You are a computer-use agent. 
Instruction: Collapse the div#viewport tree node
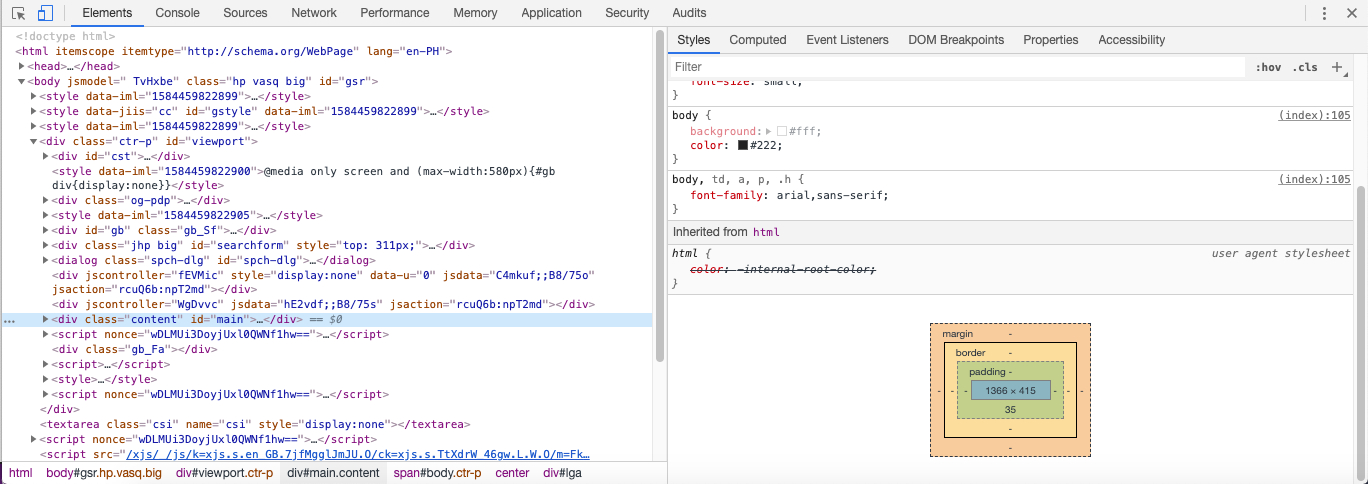click(x=34, y=141)
